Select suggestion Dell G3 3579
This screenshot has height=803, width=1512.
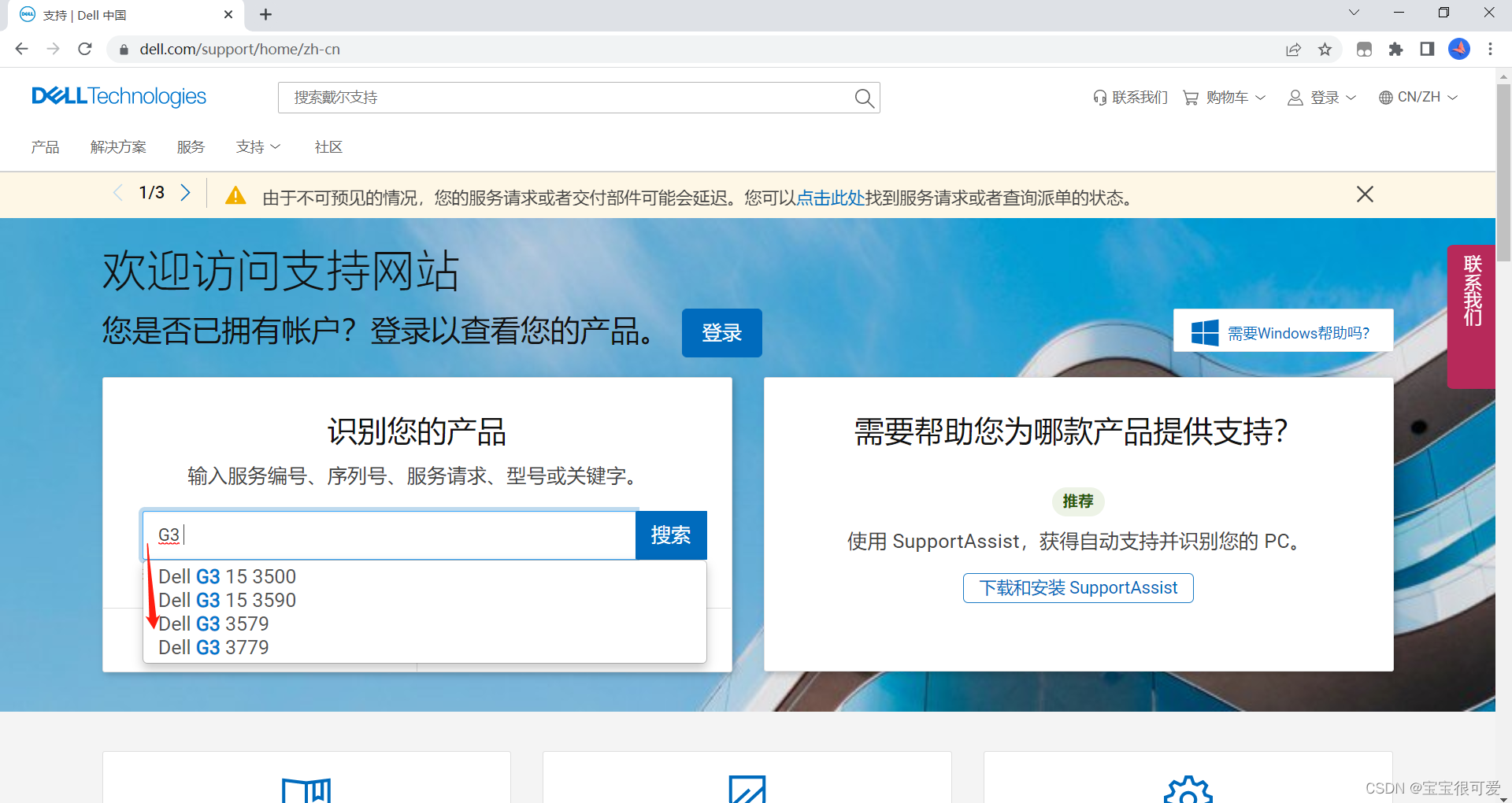tap(213, 624)
